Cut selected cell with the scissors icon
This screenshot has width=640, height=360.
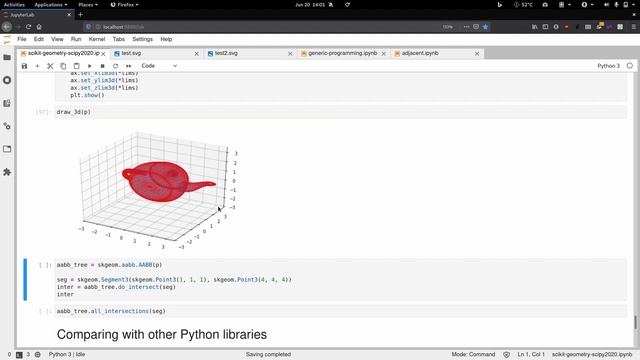[x=50, y=66]
